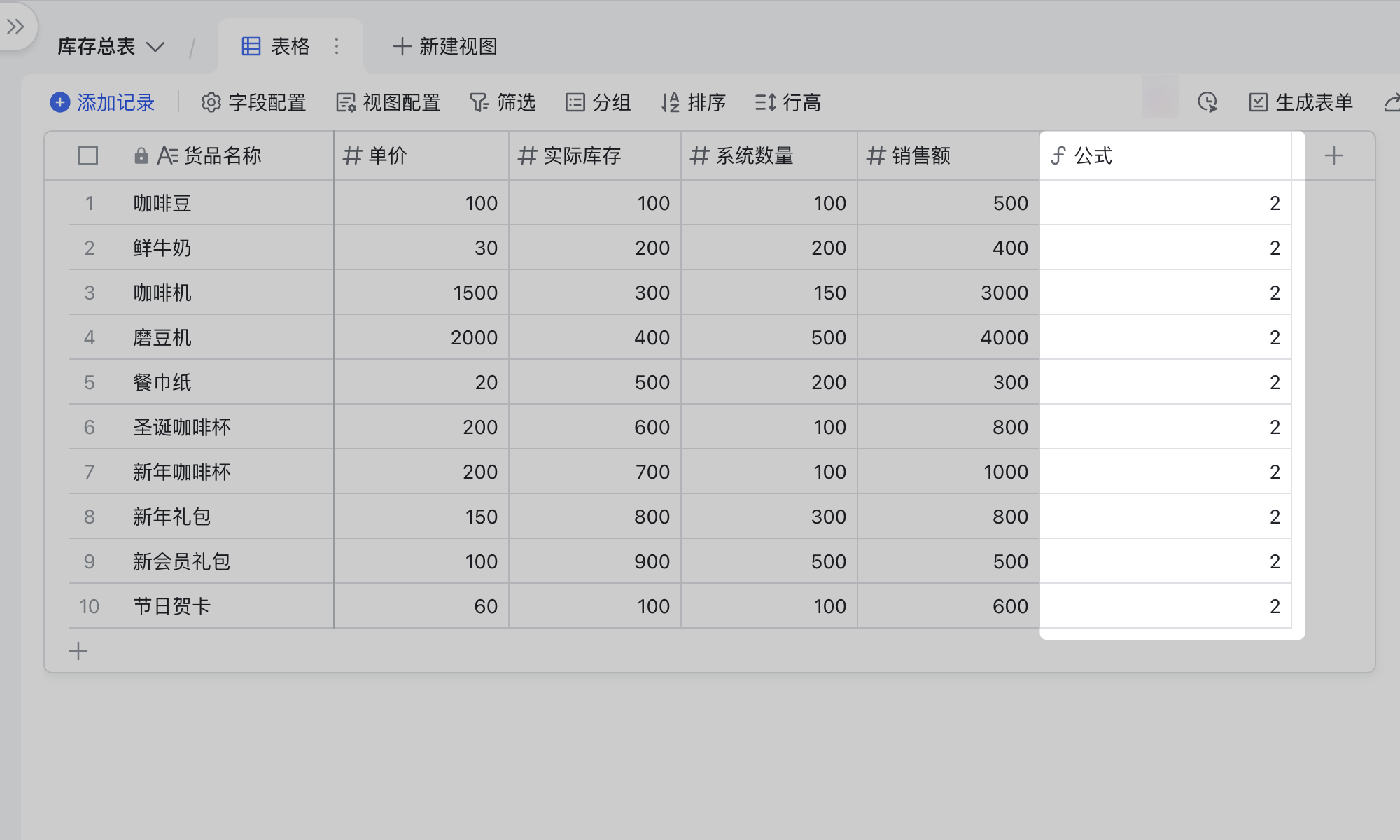Open the 分组 grouping tool
Image resolution: width=1400 pixels, height=840 pixels.
pyautogui.click(x=598, y=102)
